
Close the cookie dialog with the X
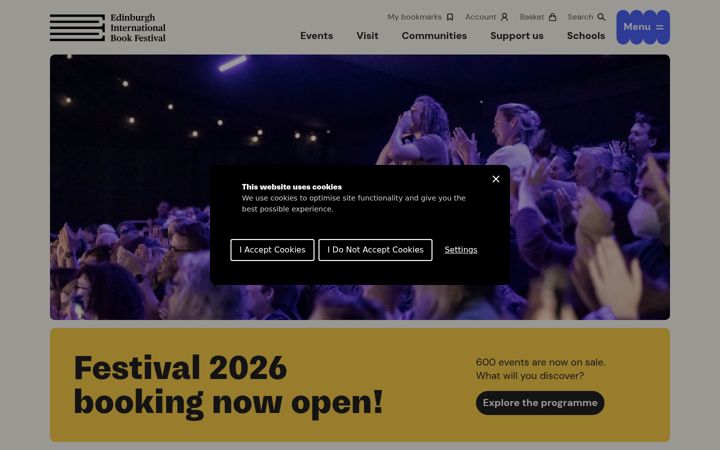click(496, 179)
